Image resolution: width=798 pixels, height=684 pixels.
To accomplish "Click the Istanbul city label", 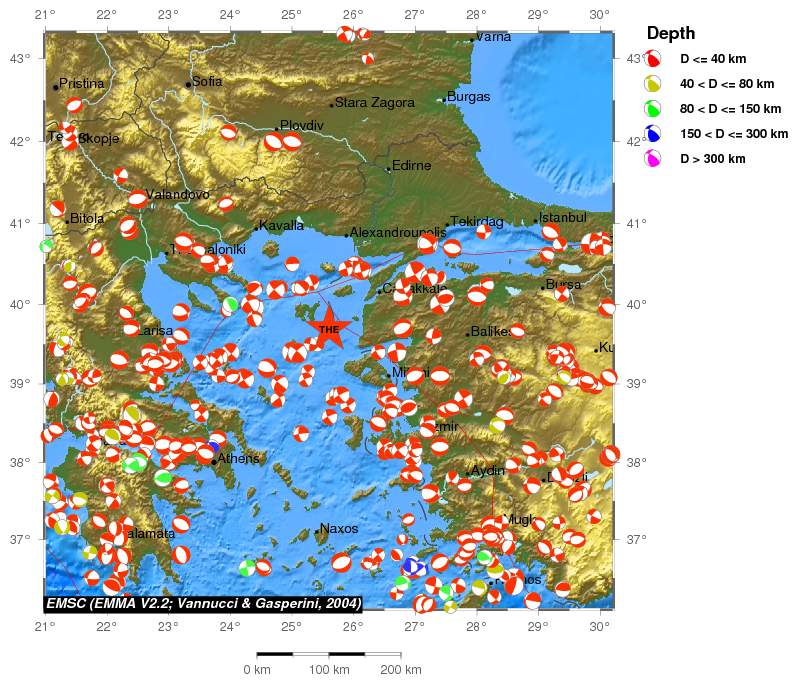I will pos(562,217).
